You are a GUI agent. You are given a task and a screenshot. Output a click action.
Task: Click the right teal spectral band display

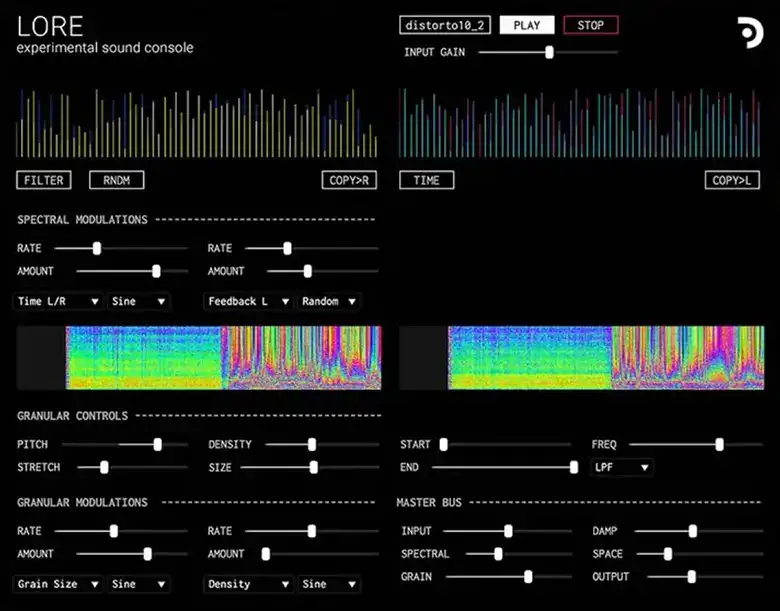coord(580,123)
